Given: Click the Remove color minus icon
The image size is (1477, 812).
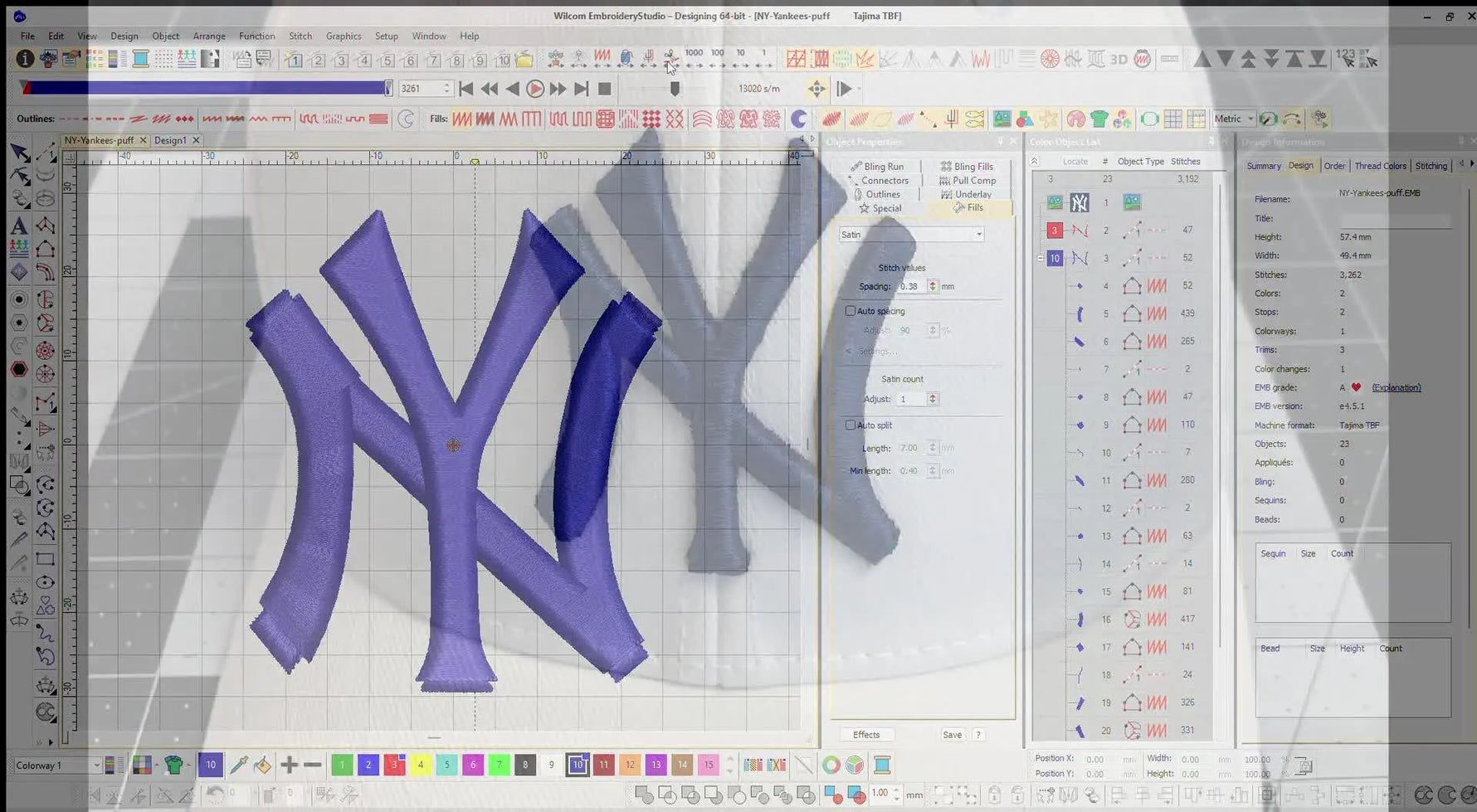Looking at the screenshot, I should coord(313,765).
